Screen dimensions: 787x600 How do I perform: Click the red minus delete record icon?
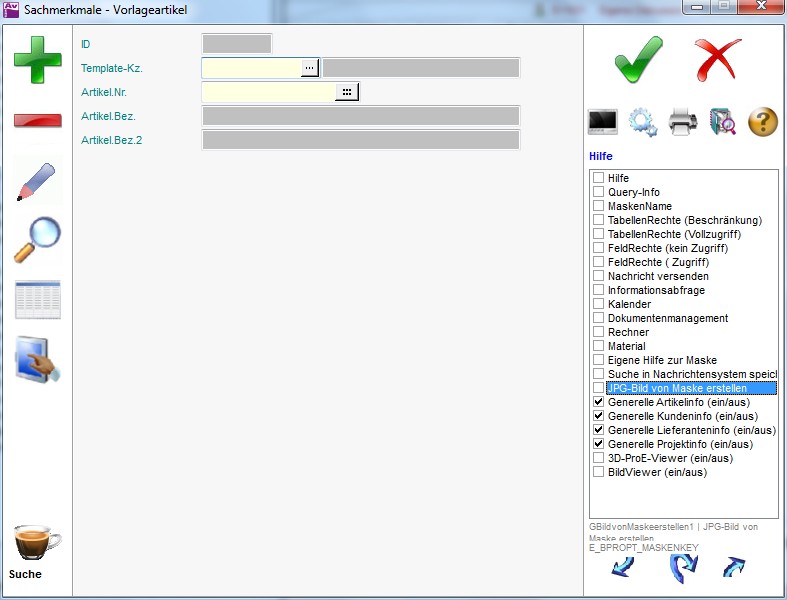[x=37, y=121]
